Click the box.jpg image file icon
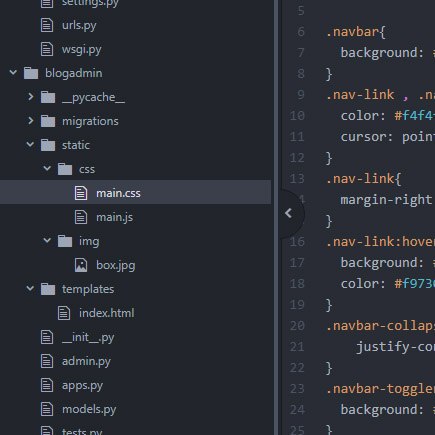 click(x=81, y=265)
